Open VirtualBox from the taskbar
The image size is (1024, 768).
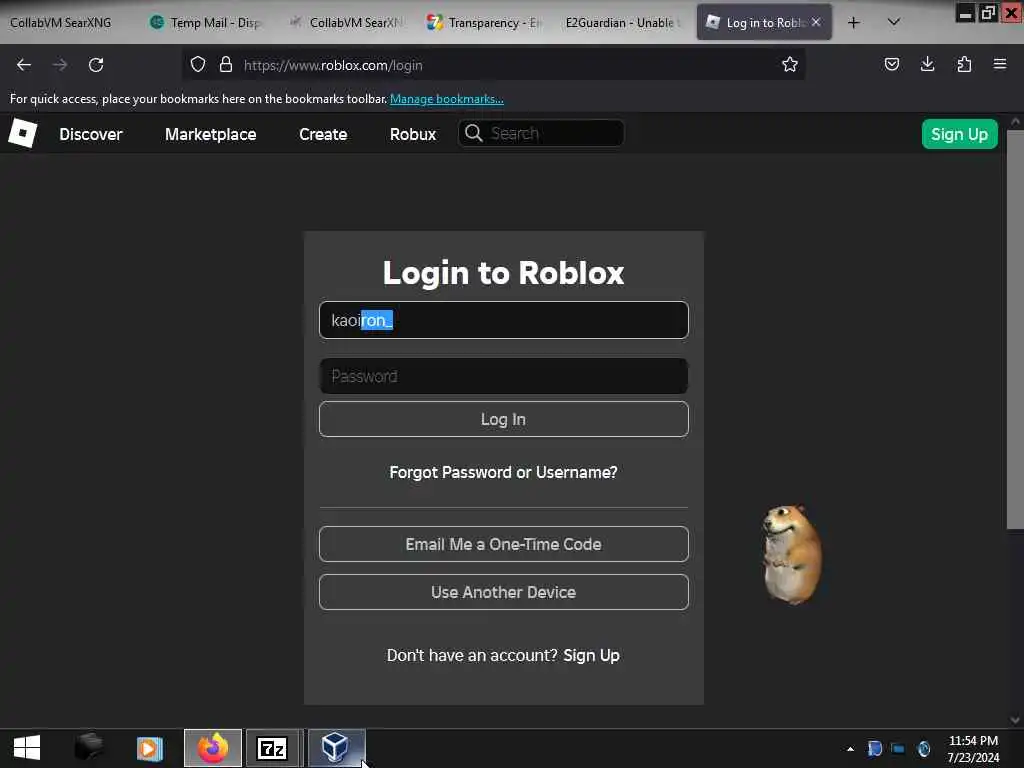click(336, 748)
